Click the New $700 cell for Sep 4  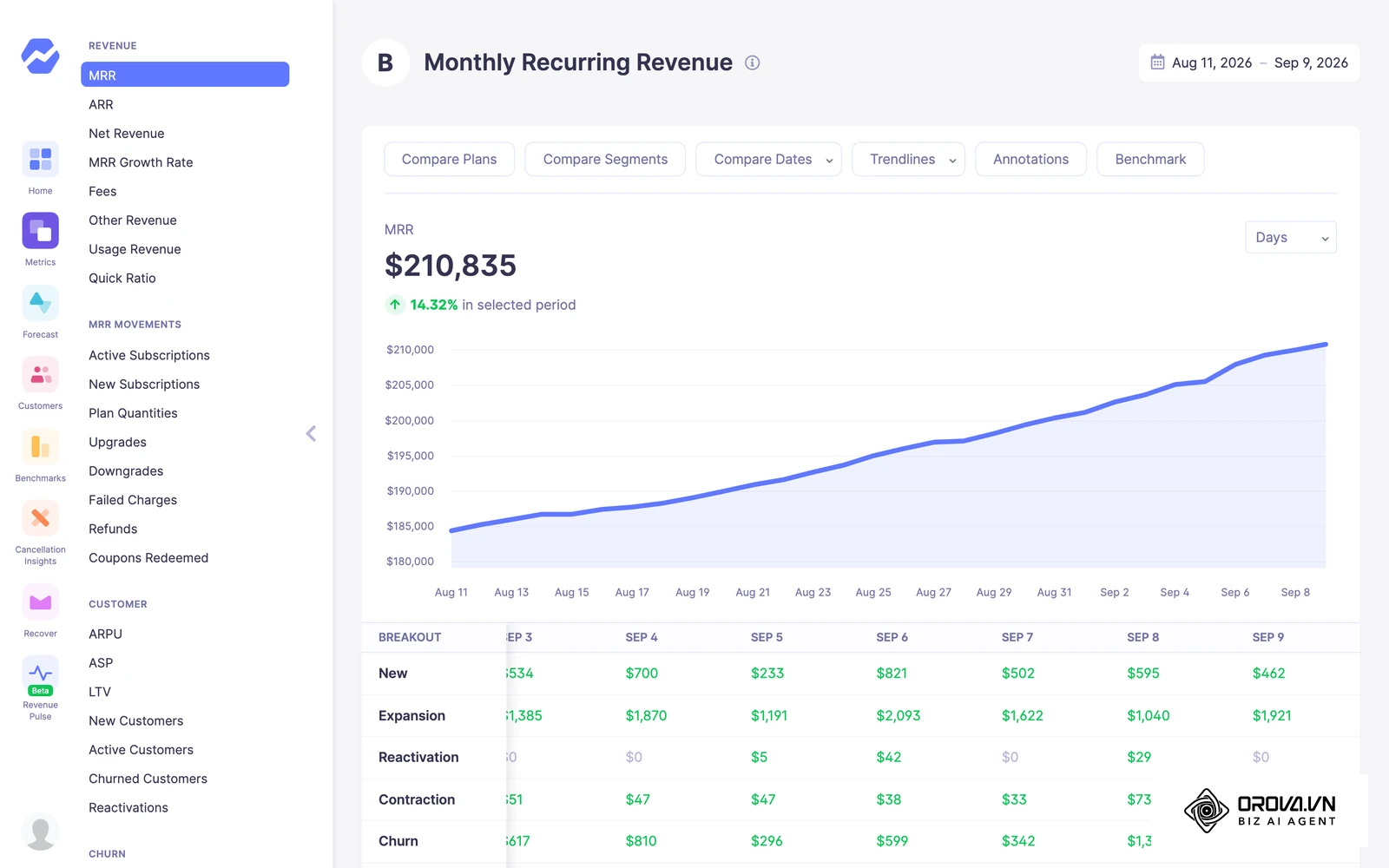coord(642,673)
